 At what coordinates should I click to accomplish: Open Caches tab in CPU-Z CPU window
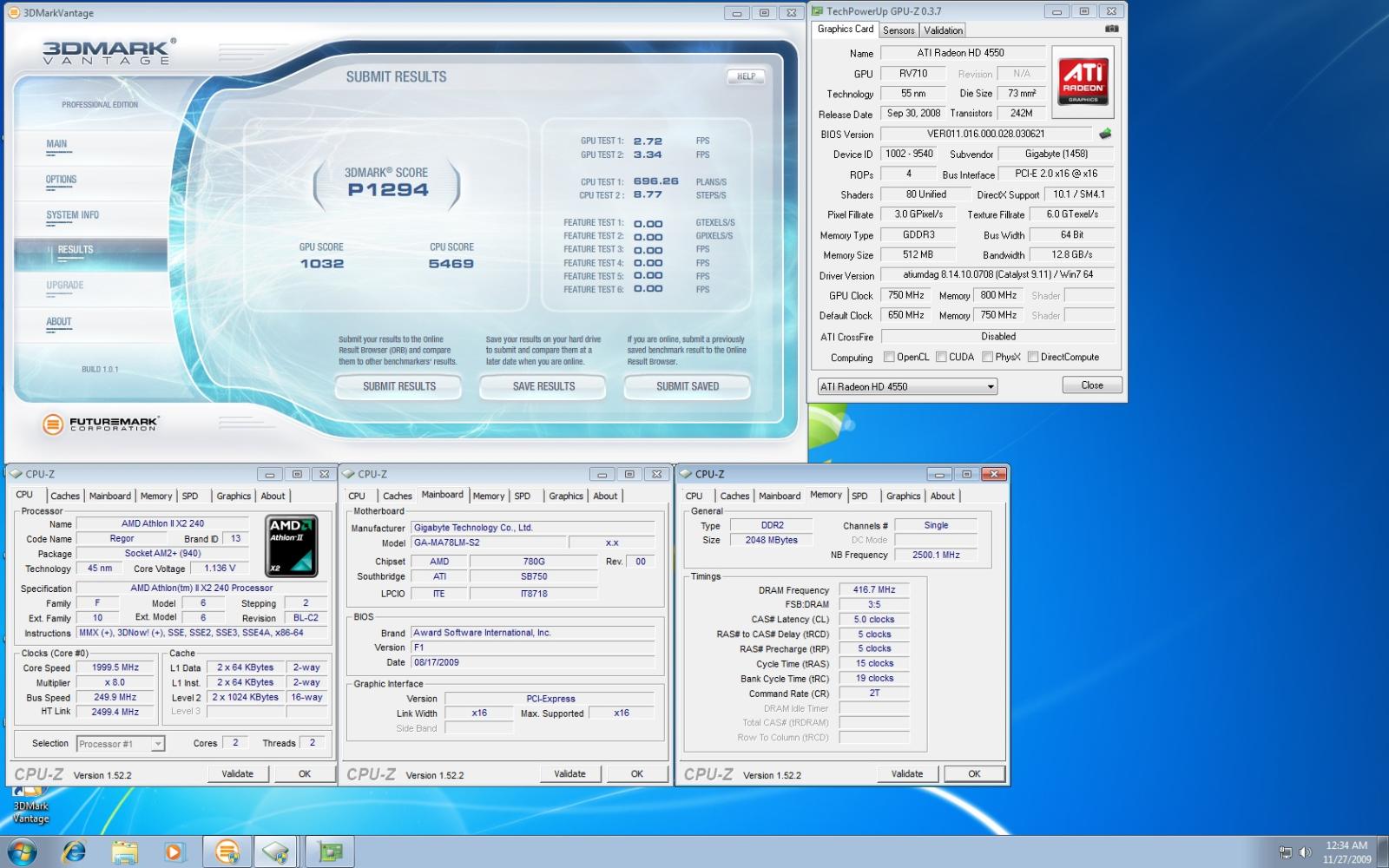65,496
